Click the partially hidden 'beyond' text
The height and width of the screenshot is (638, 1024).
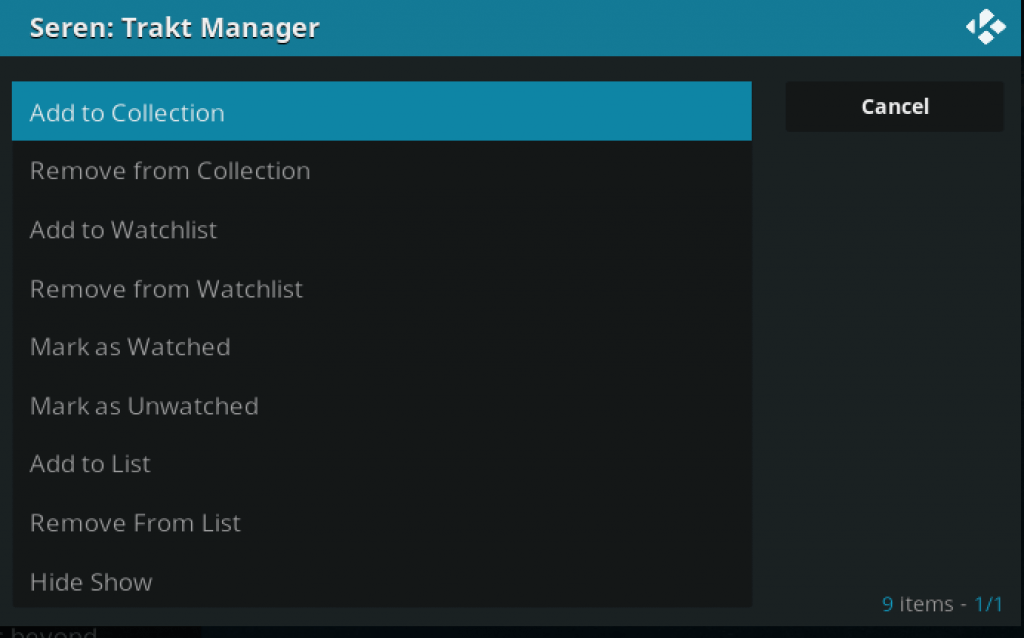tap(54, 632)
